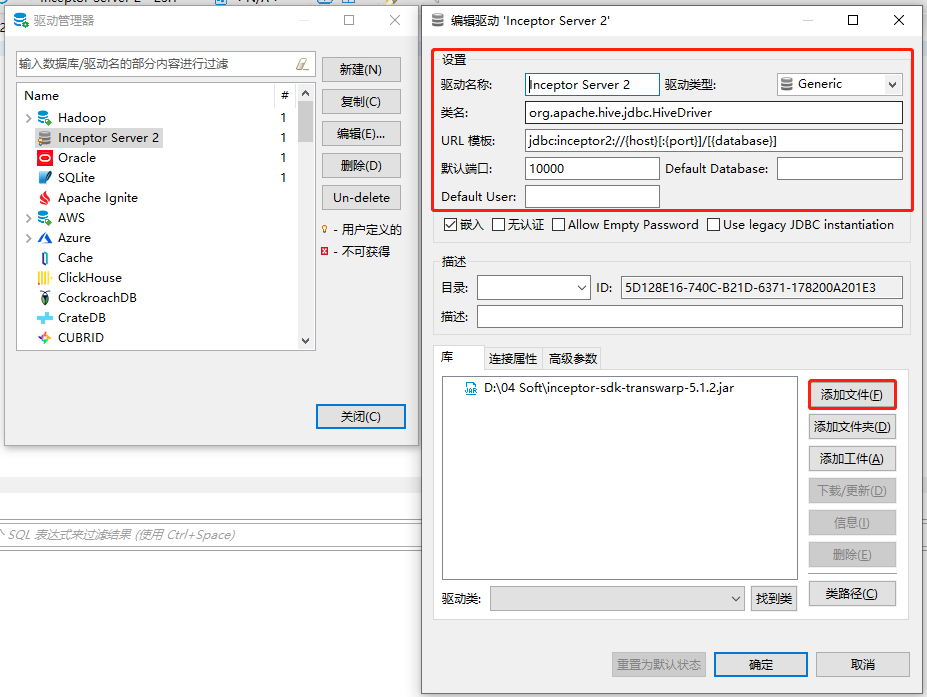Select inceptor-sdk-transwarp-5.1.2.jar entry

pos(608,388)
